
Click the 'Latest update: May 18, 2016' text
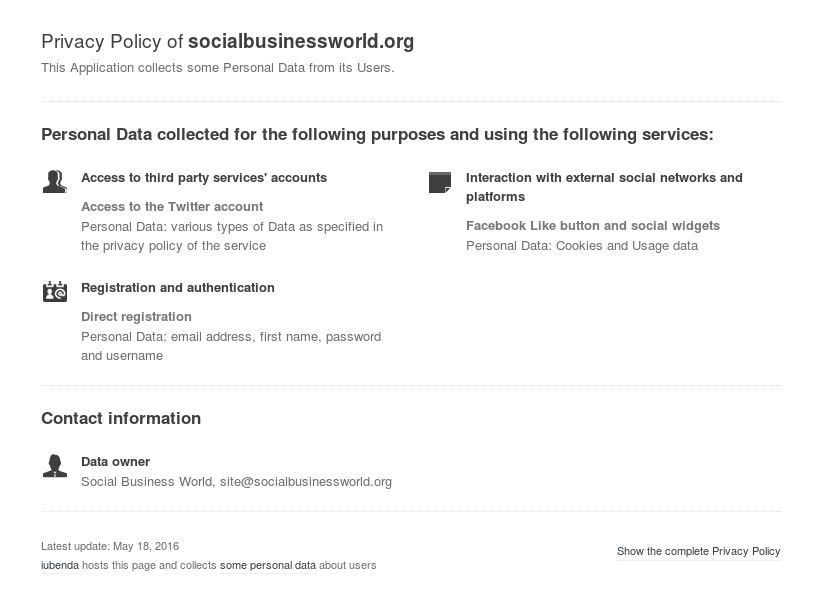[x=110, y=547]
